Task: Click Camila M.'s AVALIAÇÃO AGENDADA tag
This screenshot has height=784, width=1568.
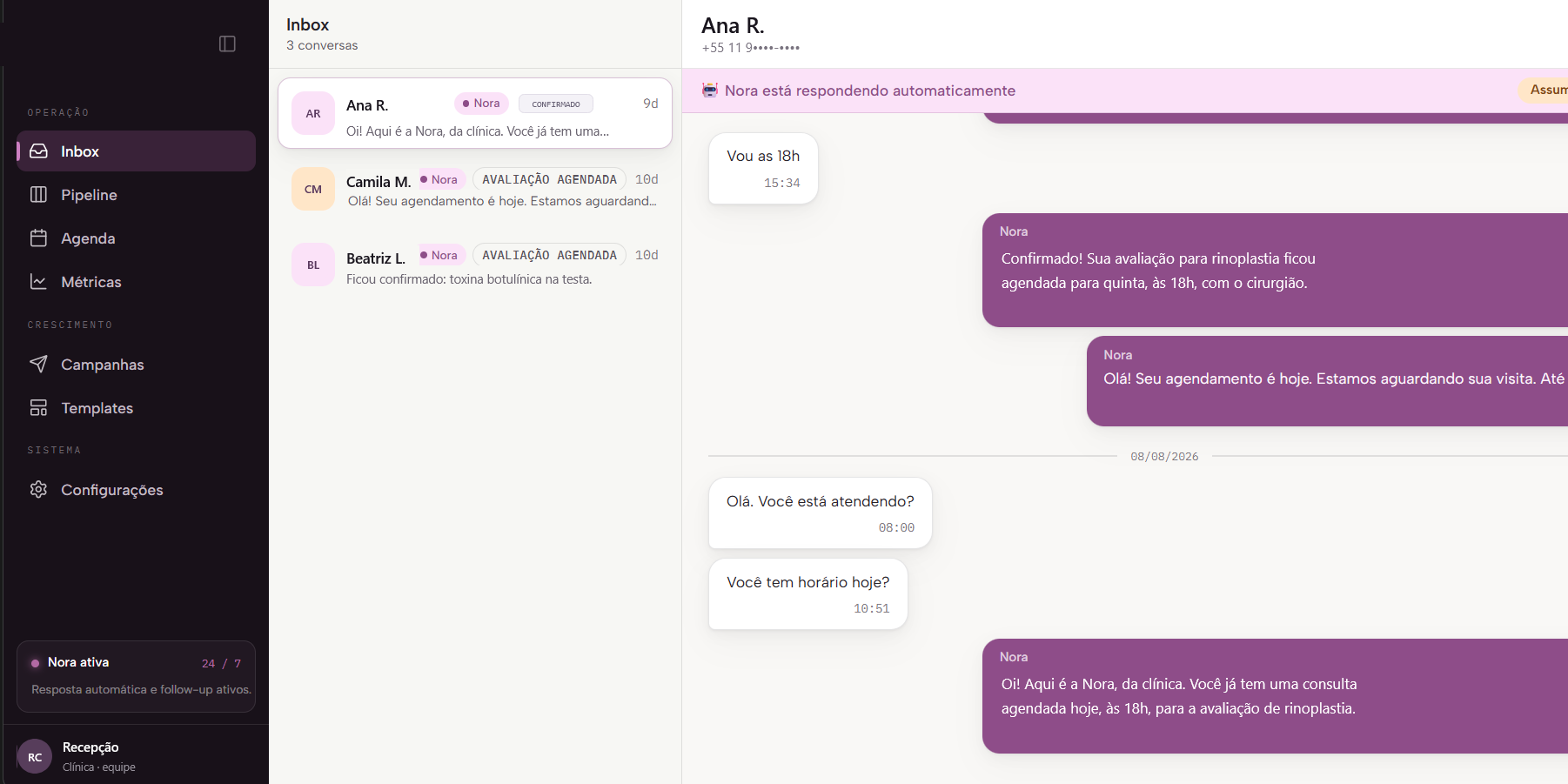Action: point(549,179)
